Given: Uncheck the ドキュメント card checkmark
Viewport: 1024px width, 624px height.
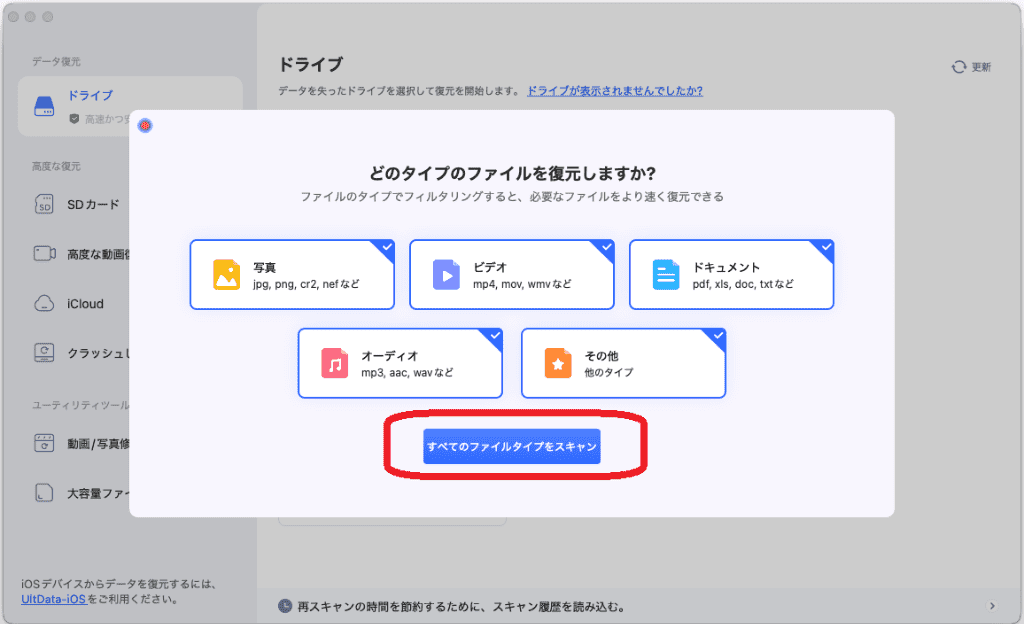Looking at the screenshot, I should click(826, 247).
